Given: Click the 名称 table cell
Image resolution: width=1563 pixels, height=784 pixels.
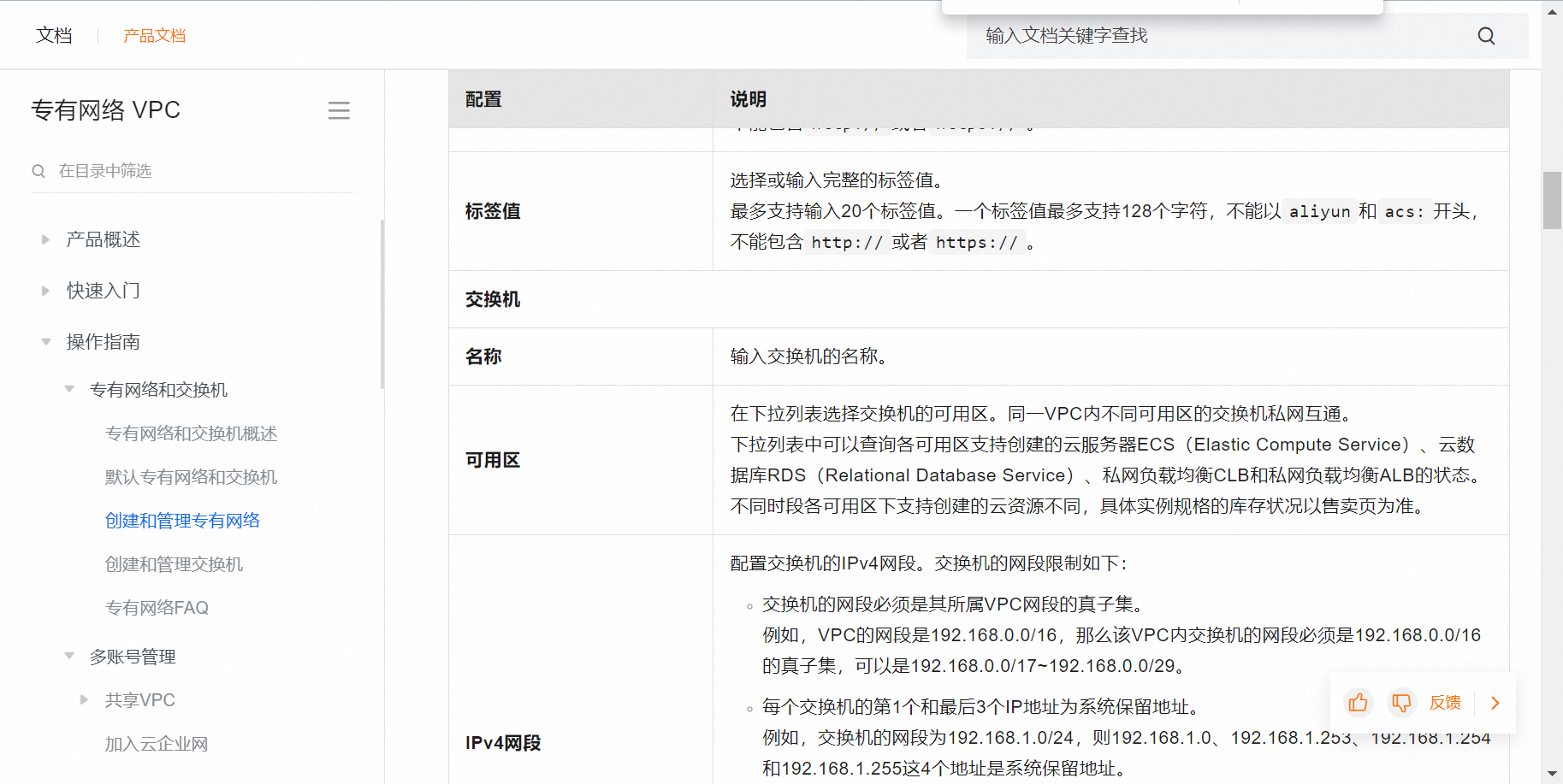Looking at the screenshot, I should tap(580, 357).
